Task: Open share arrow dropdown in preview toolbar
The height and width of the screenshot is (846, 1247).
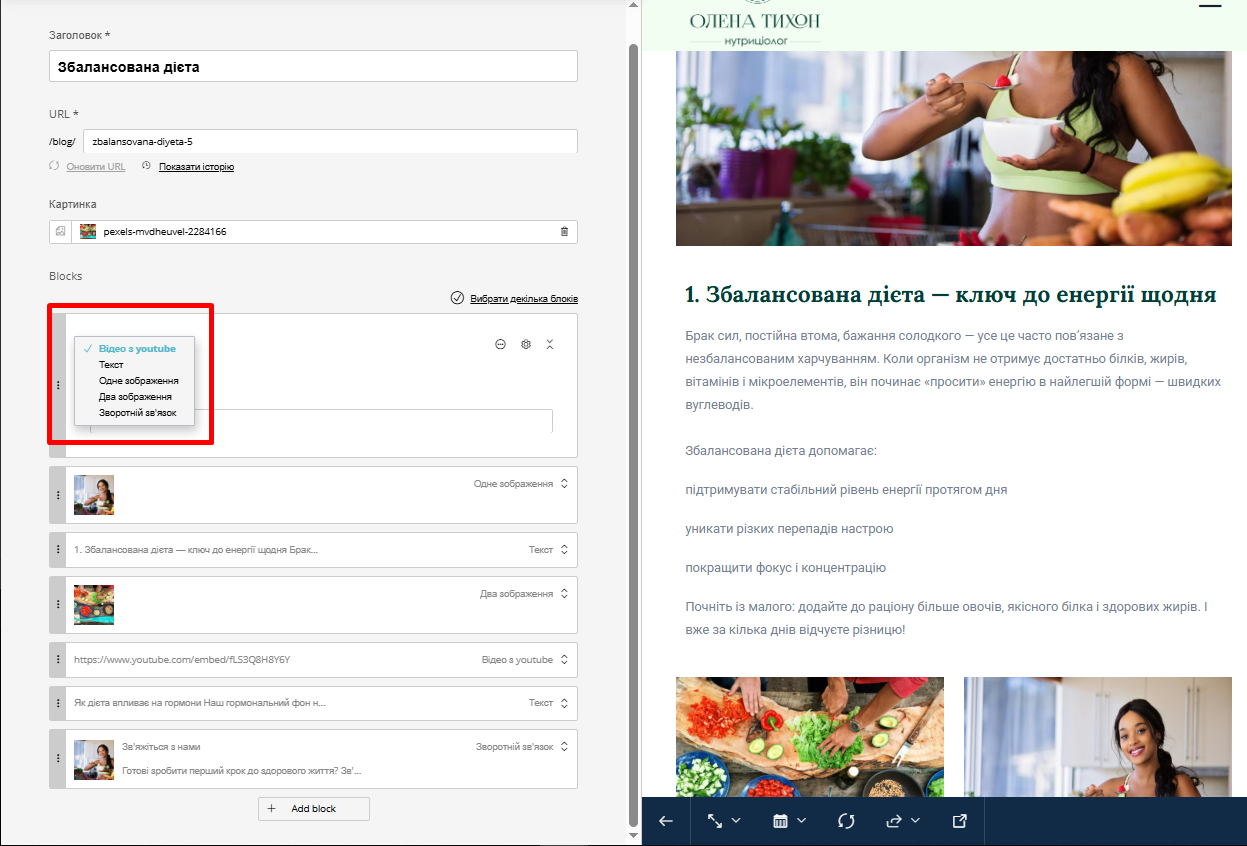Action: [x=902, y=821]
